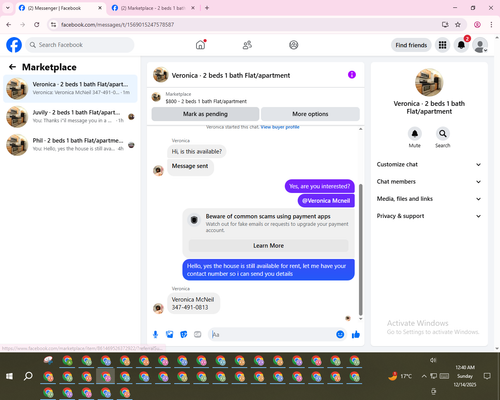Mute this conversation with the bell
This screenshot has width=500, height=400.
[415, 134]
